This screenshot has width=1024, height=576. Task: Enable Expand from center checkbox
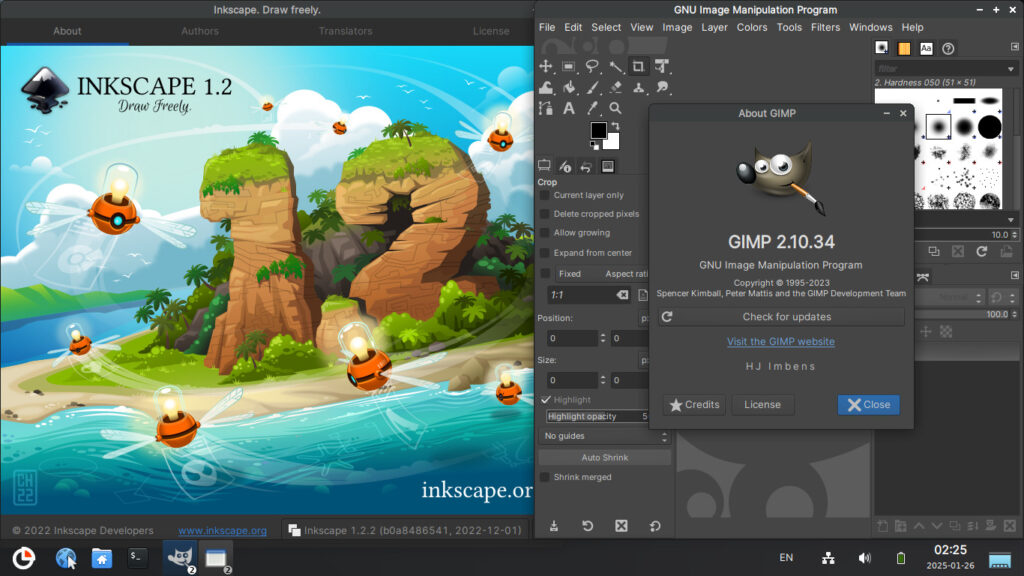coord(545,253)
